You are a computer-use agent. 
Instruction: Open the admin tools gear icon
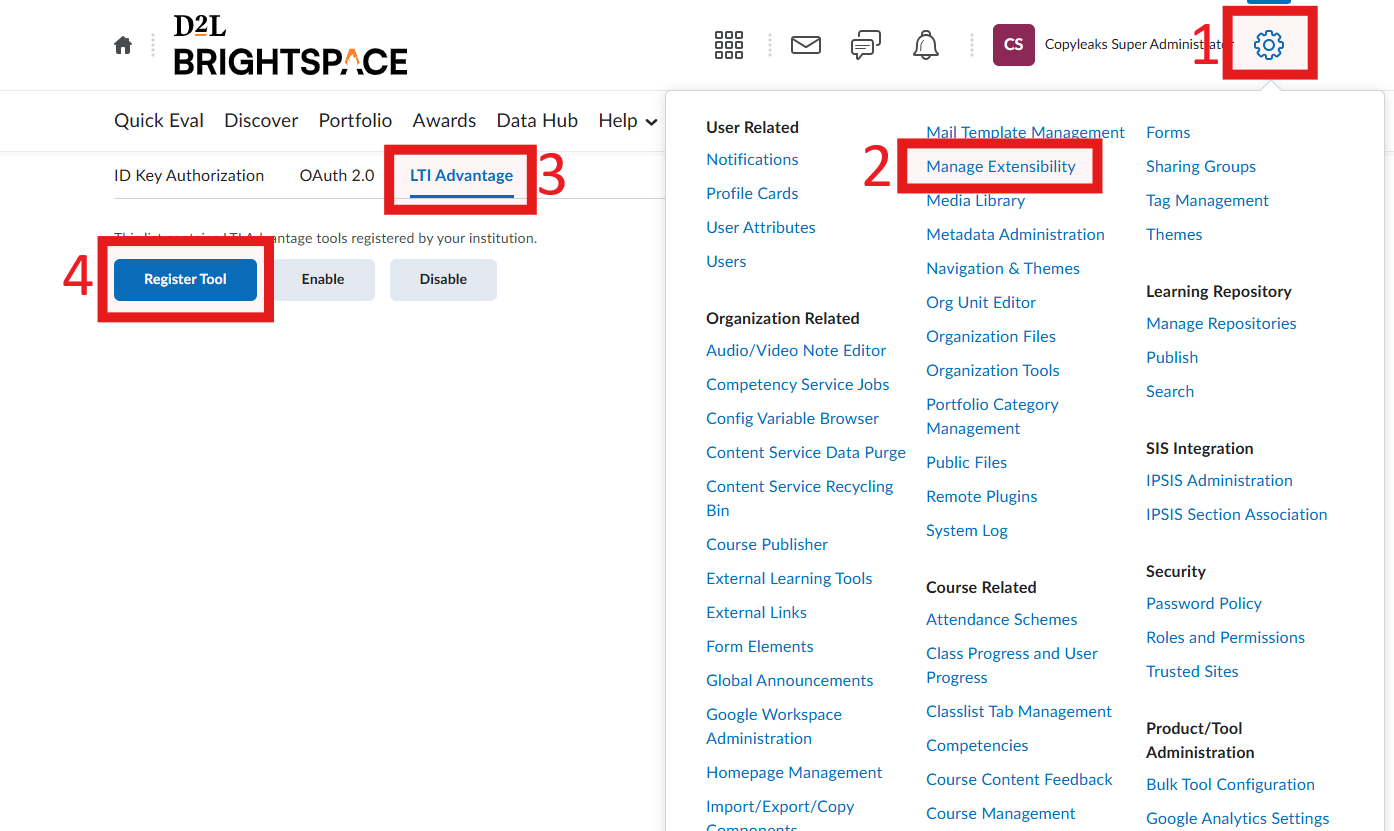pyautogui.click(x=1269, y=44)
